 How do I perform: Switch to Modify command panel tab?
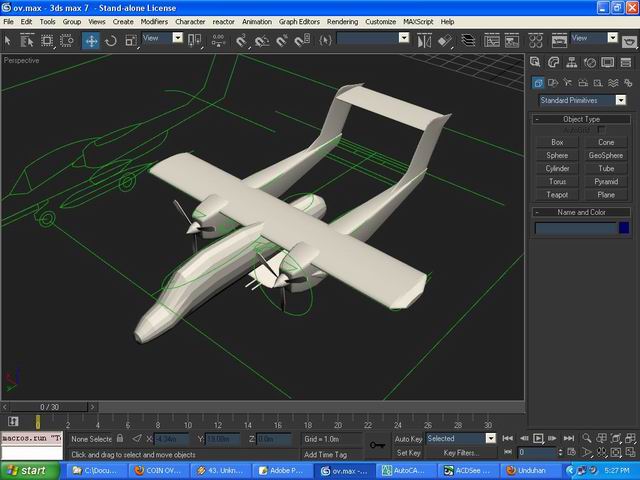[x=553, y=62]
